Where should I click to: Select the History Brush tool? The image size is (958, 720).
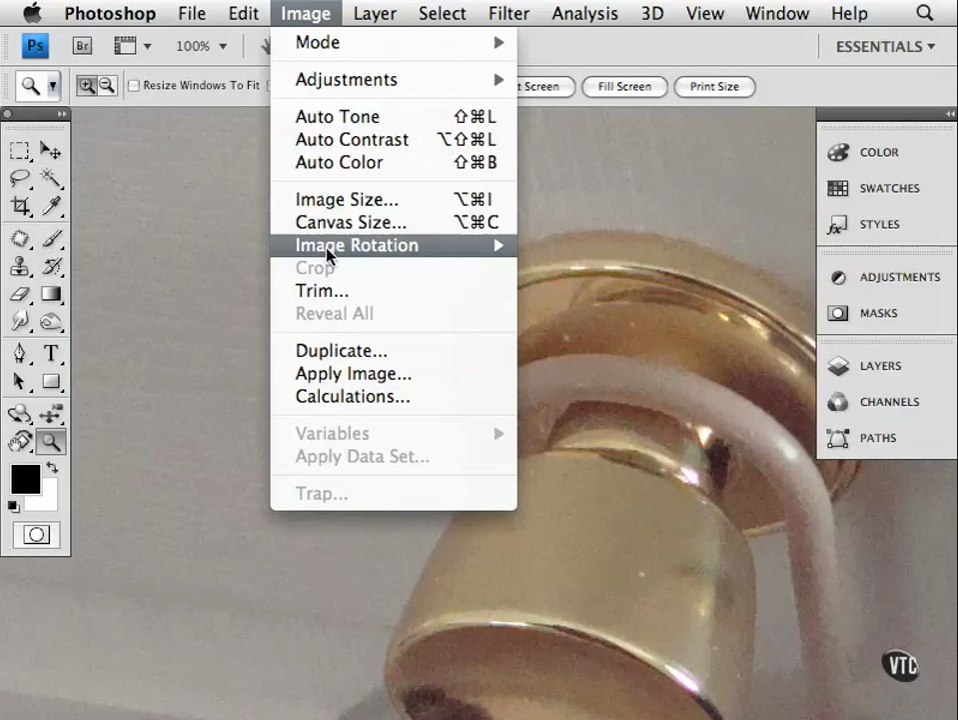pyautogui.click(x=51, y=266)
